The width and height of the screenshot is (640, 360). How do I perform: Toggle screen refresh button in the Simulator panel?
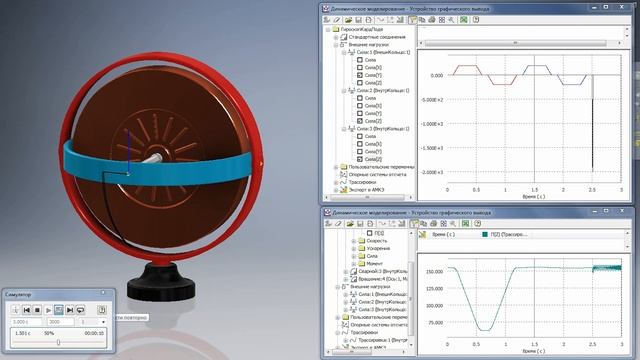point(59,310)
